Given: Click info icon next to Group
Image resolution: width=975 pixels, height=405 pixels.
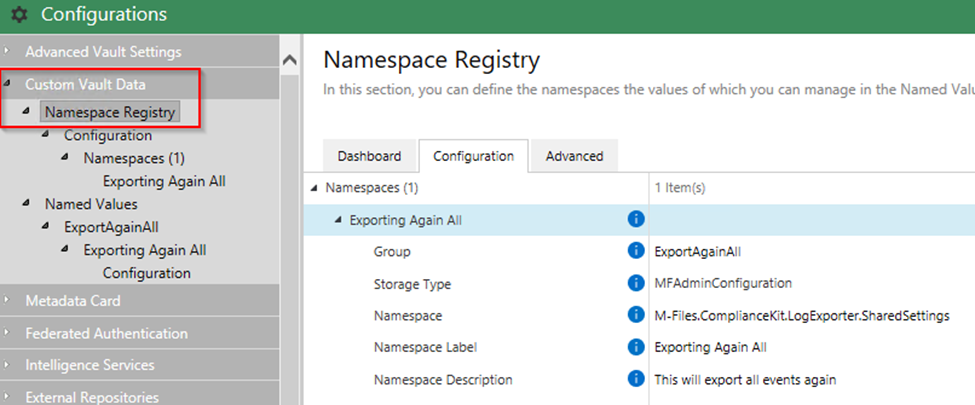Looking at the screenshot, I should click(635, 251).
